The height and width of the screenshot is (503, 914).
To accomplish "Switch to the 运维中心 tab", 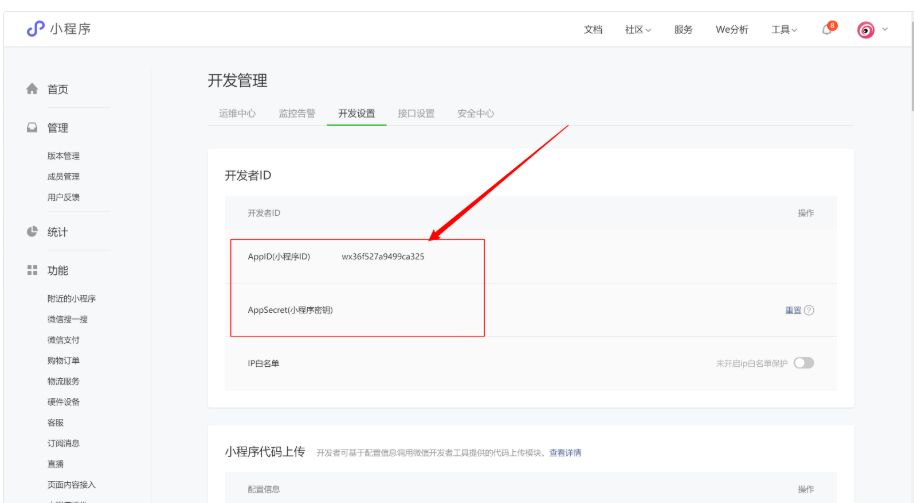I will tap(237, 113).
